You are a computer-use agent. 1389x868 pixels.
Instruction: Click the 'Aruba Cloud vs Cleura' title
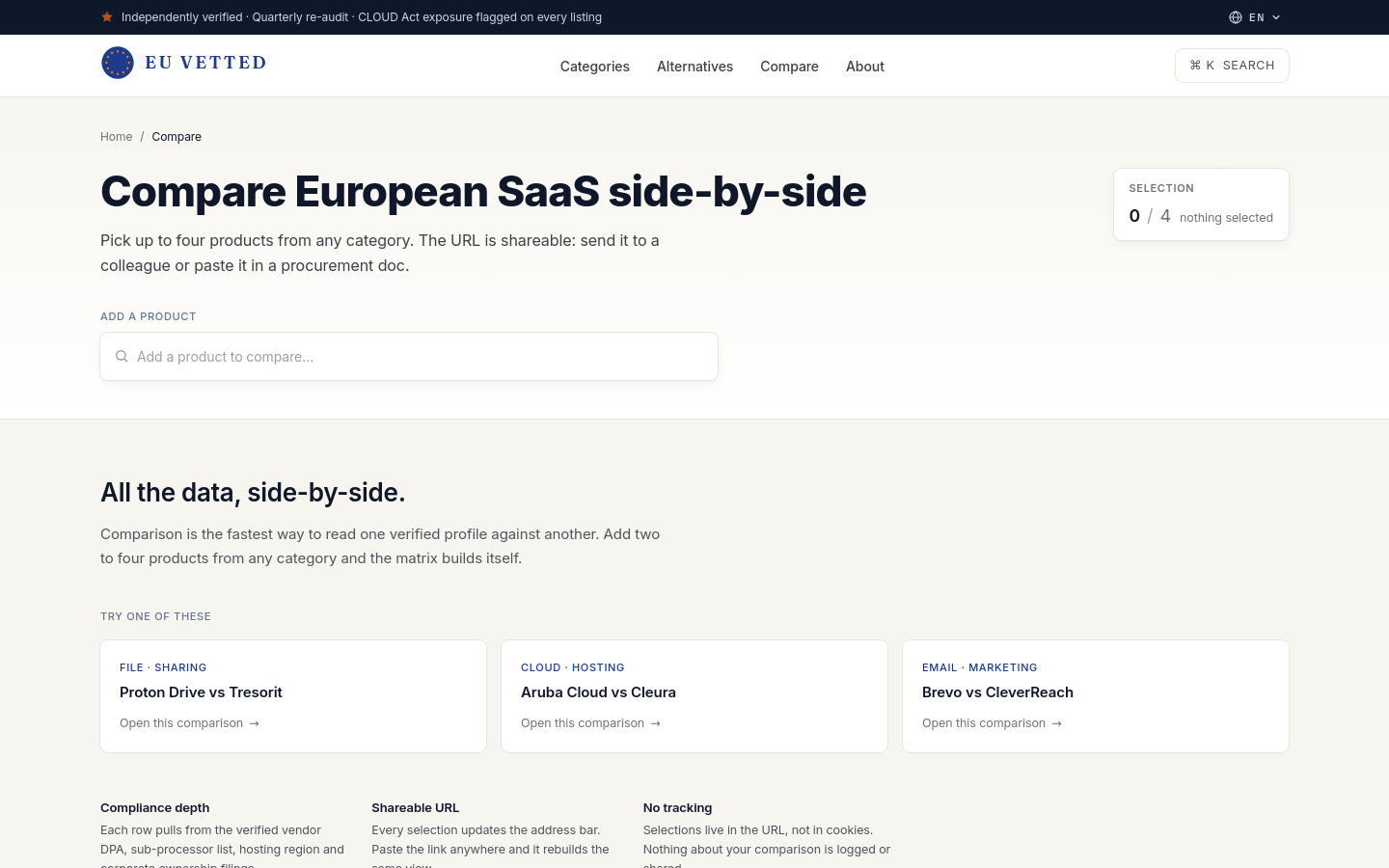click(x=598, y=692)
